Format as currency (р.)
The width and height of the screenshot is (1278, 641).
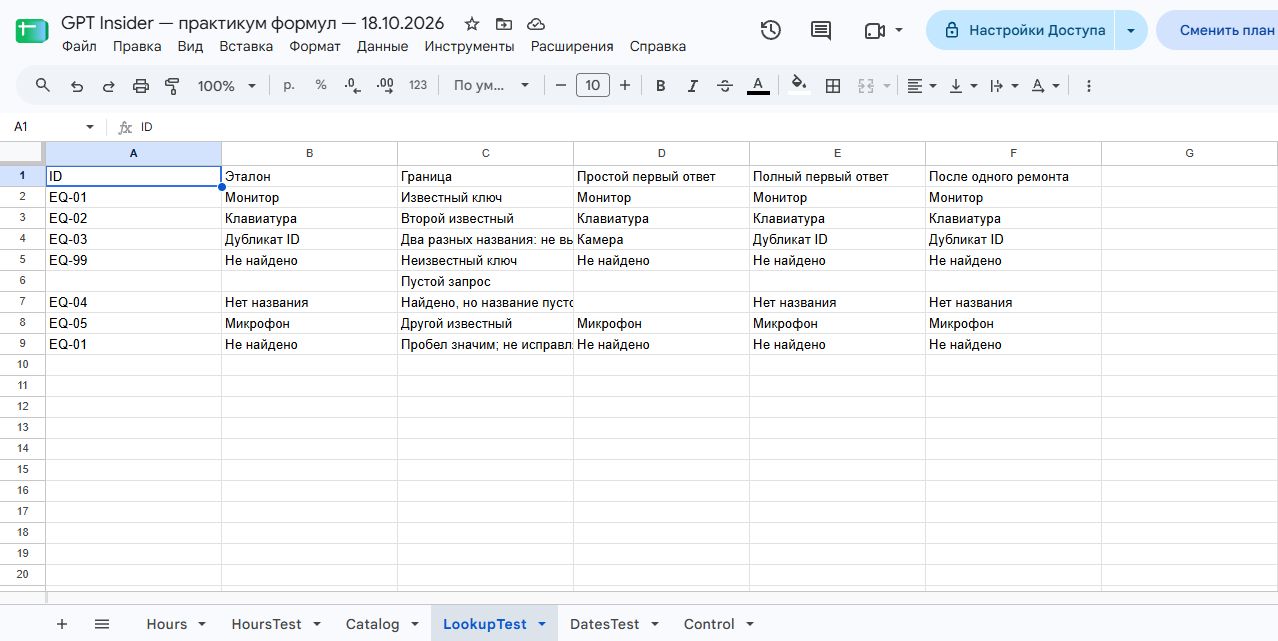(x=289, y=86)
